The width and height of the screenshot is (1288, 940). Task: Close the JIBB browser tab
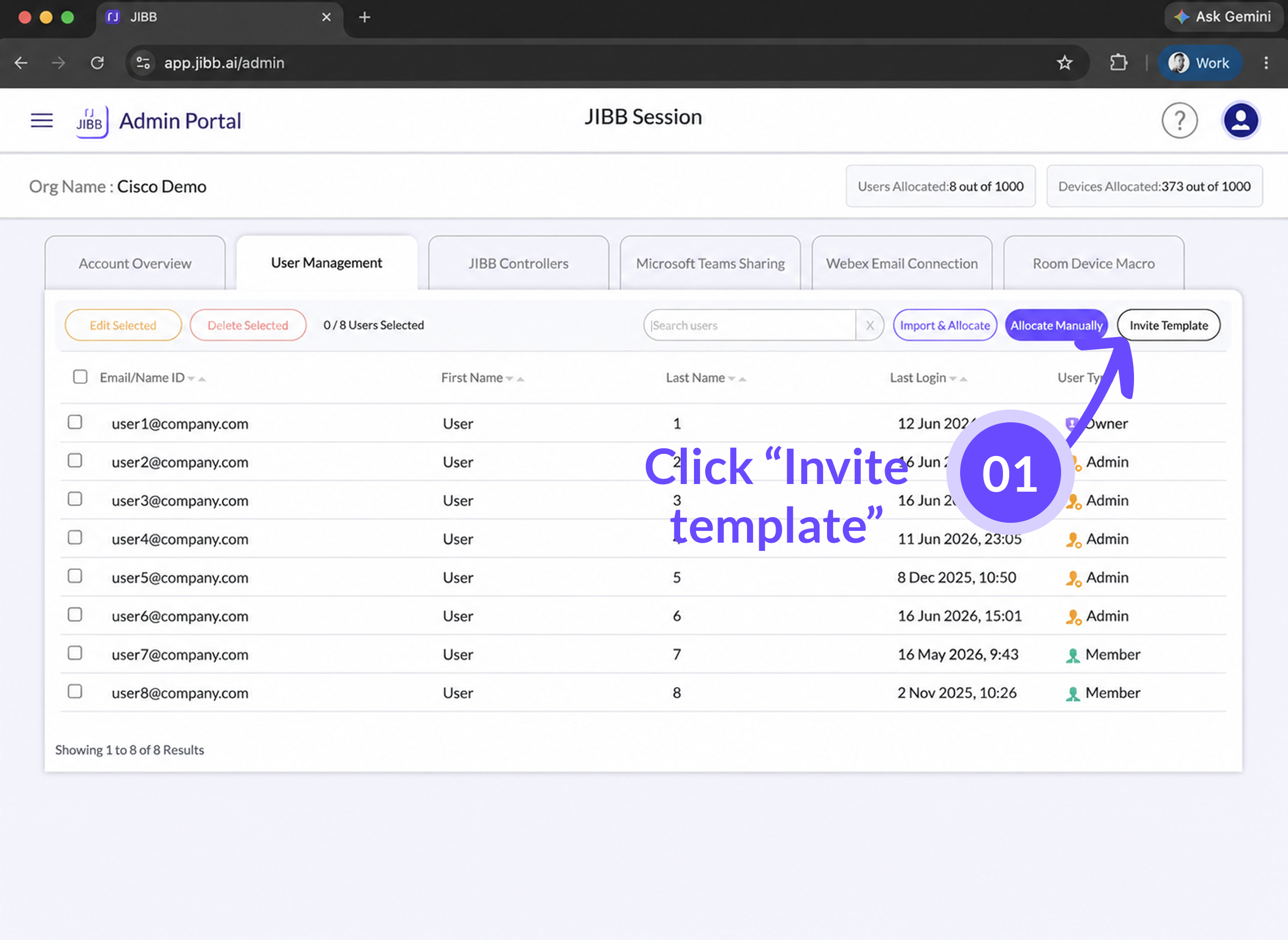click(326, 17)
